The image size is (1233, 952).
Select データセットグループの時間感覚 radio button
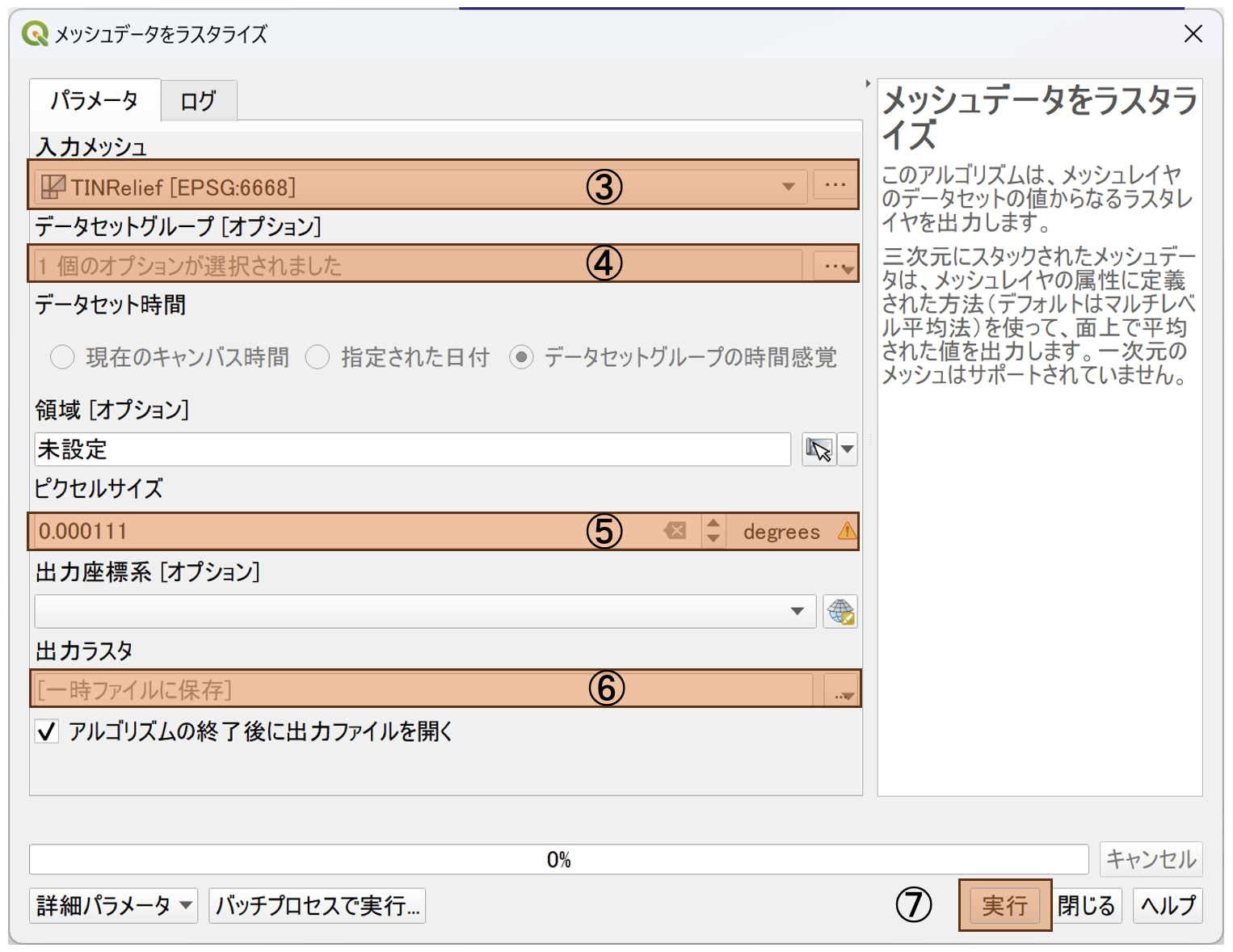pos(521,357)
